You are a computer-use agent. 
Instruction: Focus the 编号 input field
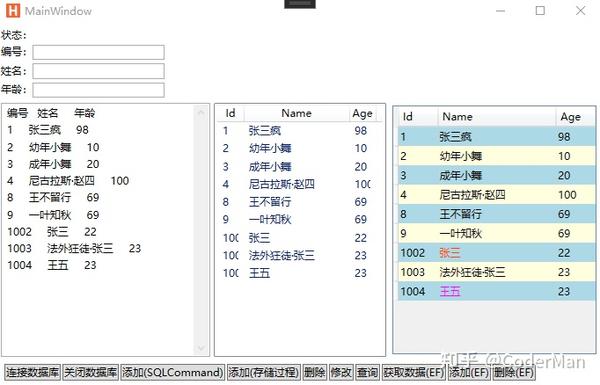click(98, 52)
